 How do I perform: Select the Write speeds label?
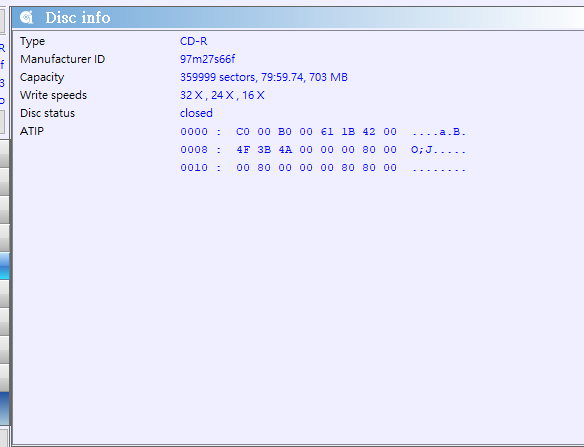click(x=53, y=95)
